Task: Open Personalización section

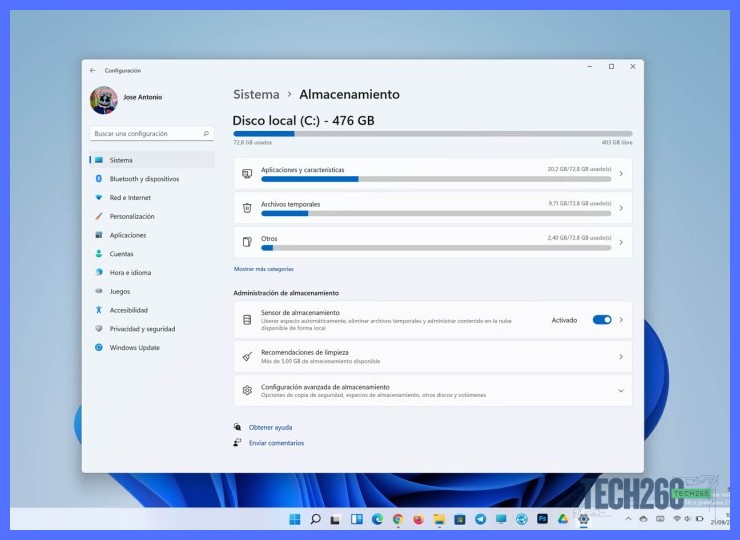Action: pos(151,216)
